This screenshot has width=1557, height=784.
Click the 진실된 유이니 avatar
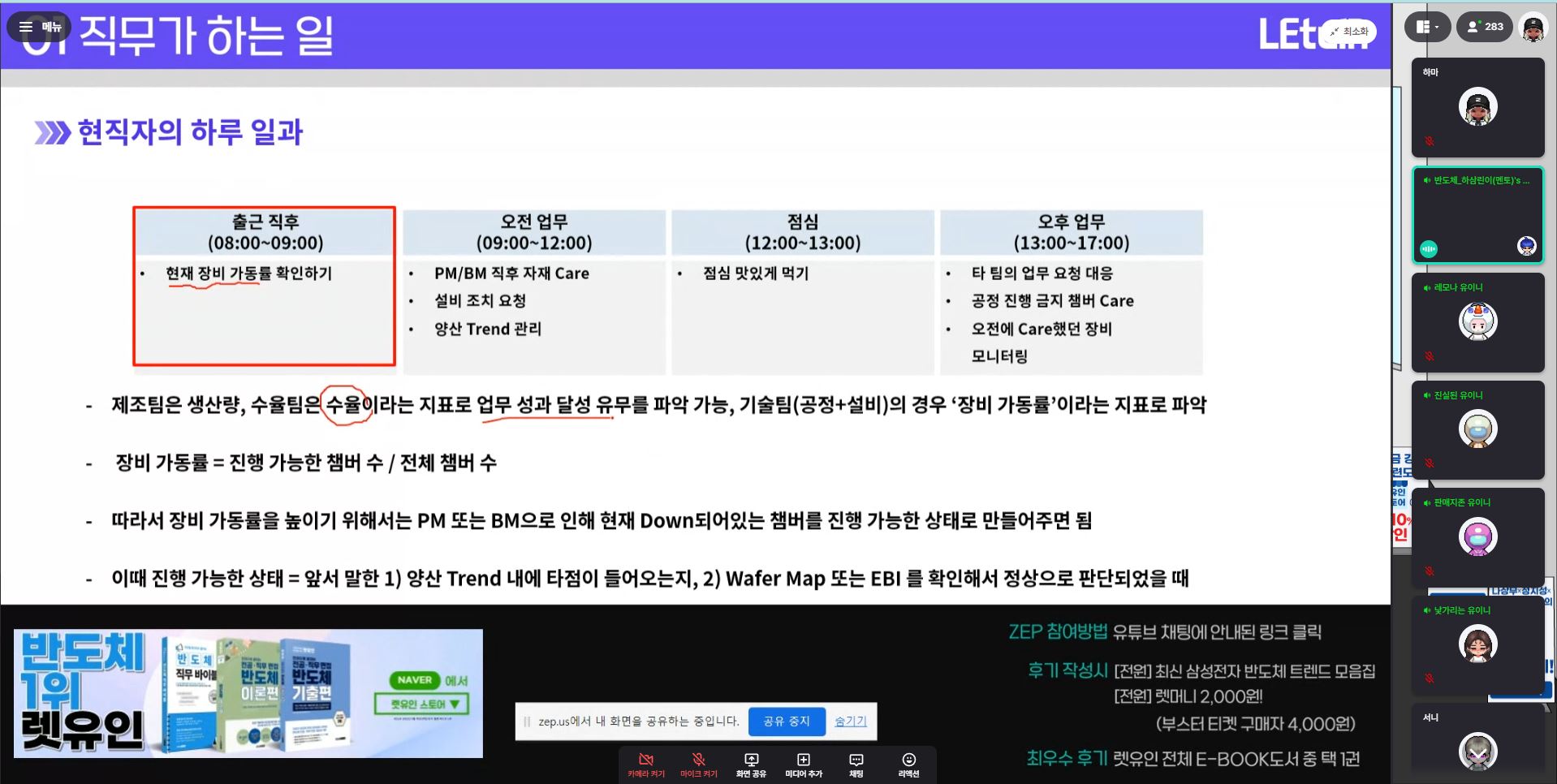pos(1477,429)
